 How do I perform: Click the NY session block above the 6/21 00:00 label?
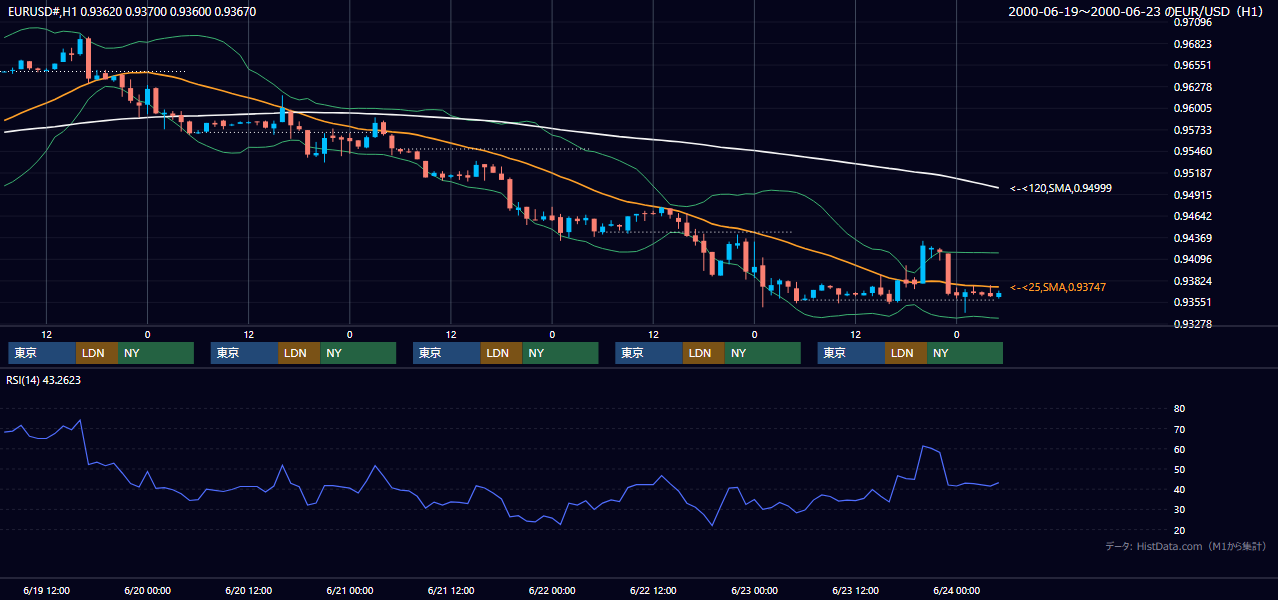[358, 353]
